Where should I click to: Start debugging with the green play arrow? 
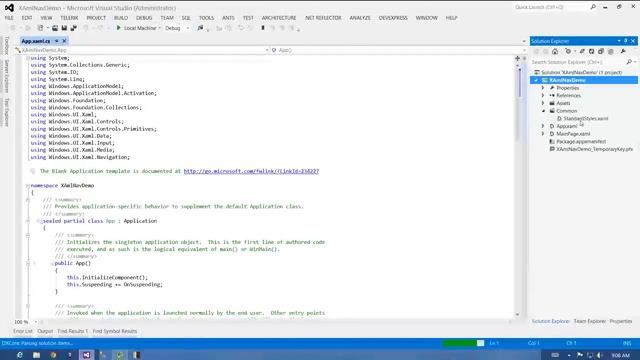click(118, 28)
